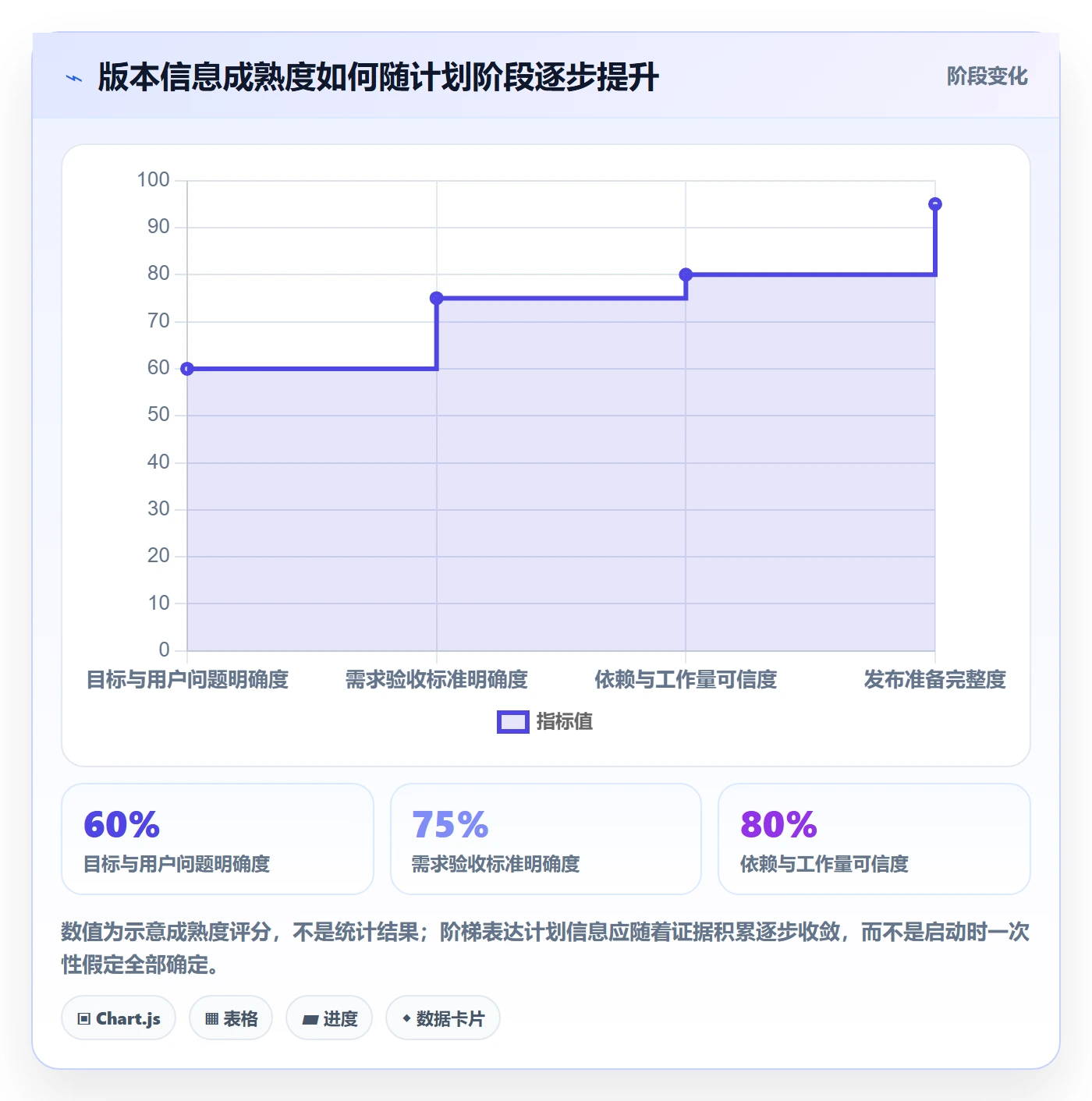Screen dimensions: 1092x1101
Task: Click the data point at value 95
Action: (x=935, y=204)
